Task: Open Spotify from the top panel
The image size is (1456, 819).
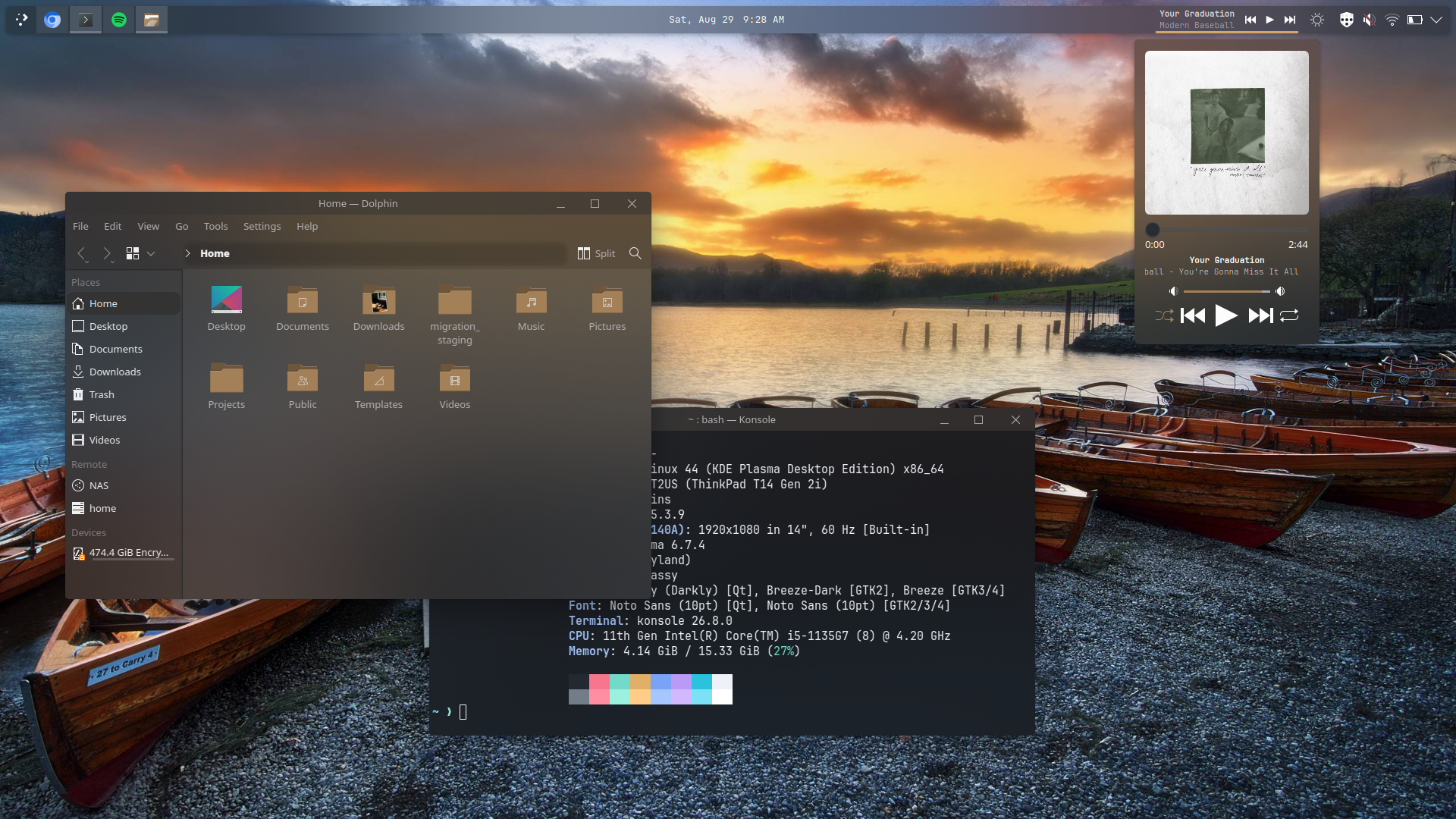Action: (x=119, y=20)
